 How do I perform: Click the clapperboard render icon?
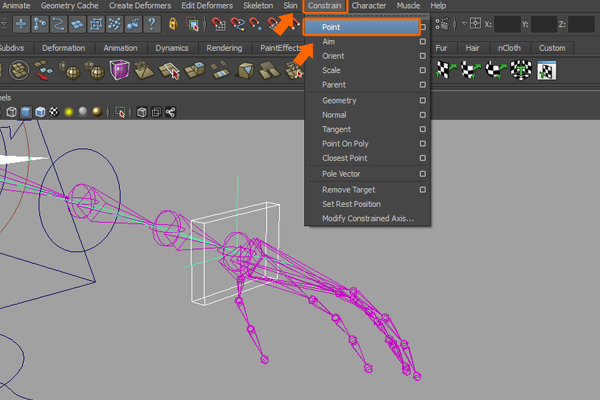[442, 24]
